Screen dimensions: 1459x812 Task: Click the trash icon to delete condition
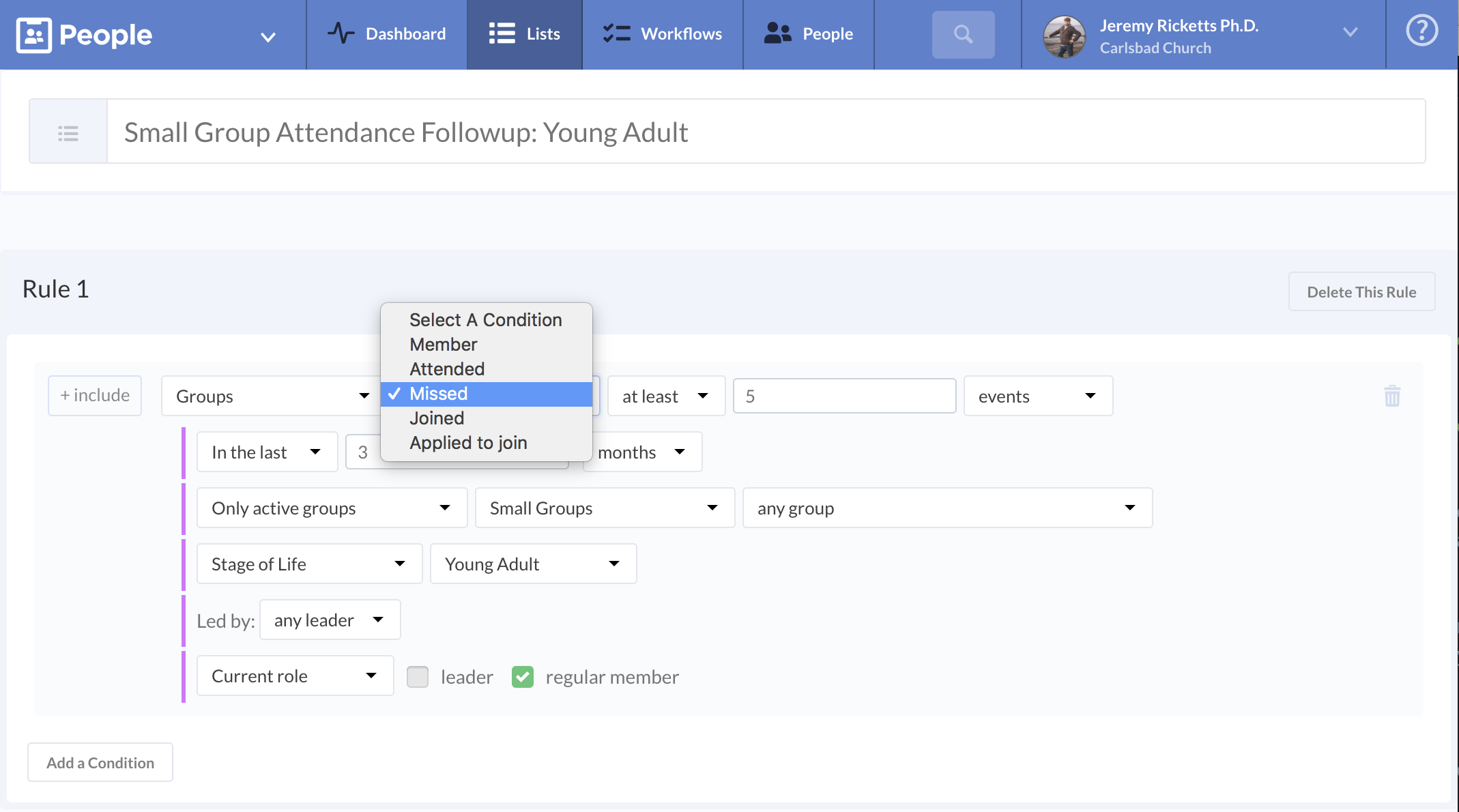pos(1392,396)
